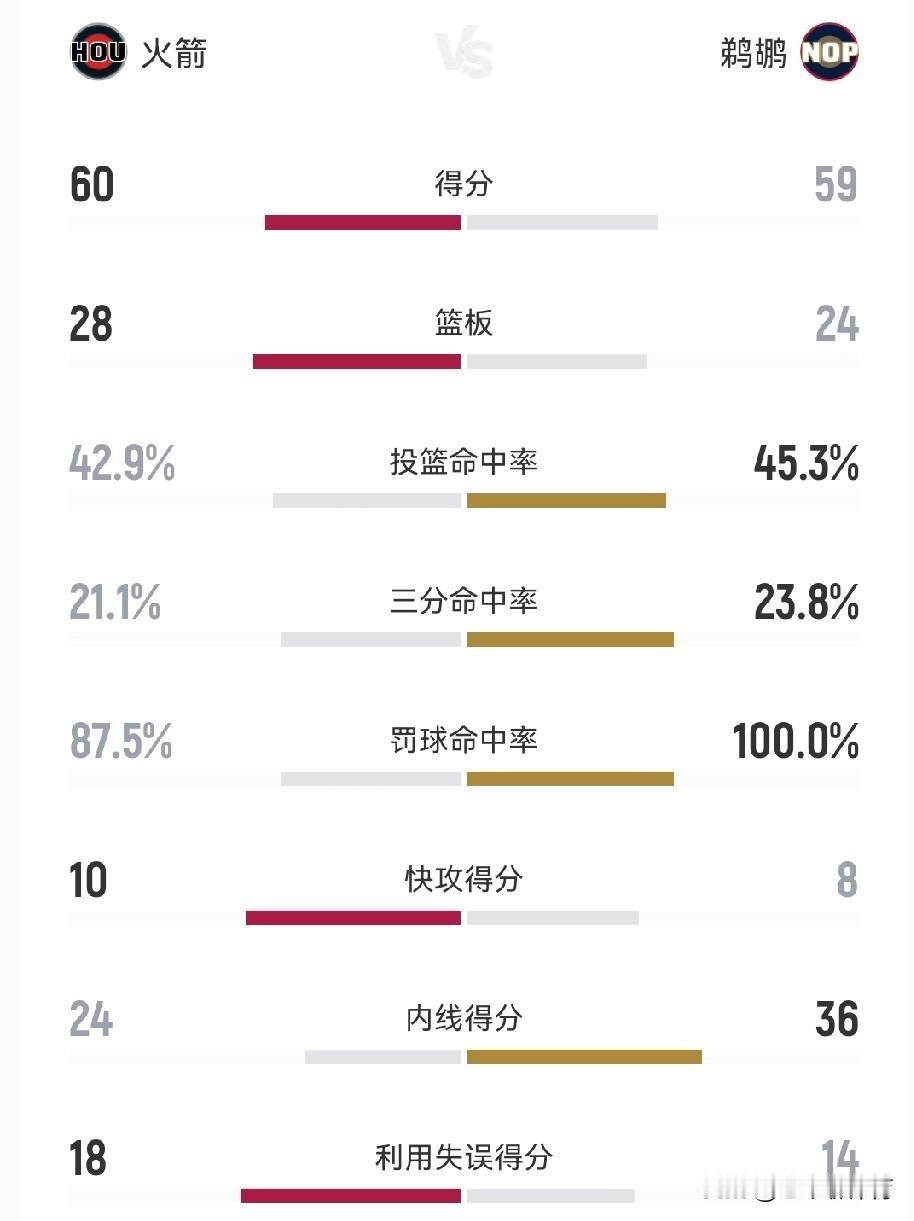Select the 篮板 stat label
Screen dimensions: 914x1221
point(464,323)
